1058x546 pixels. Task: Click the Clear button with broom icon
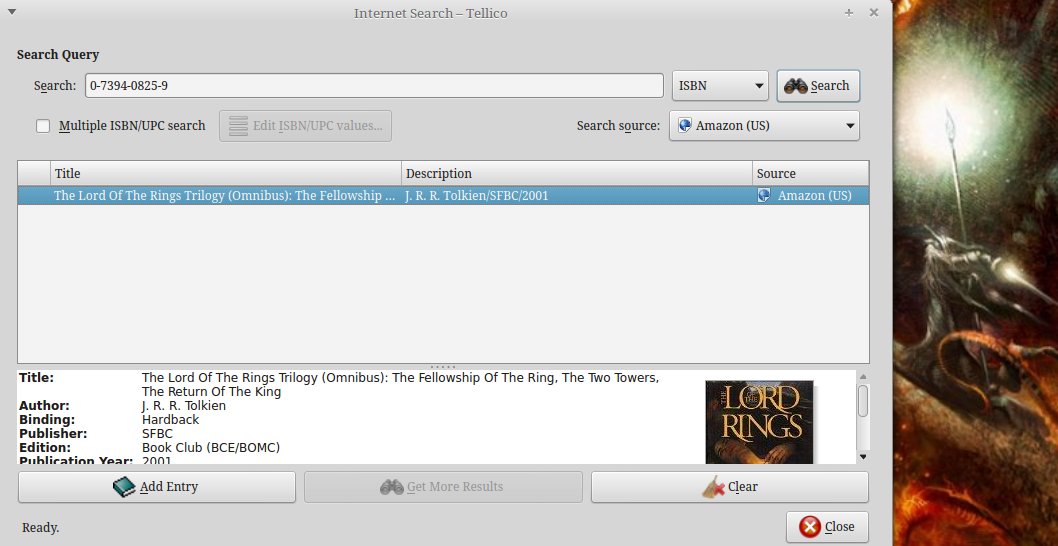[729, 487]
